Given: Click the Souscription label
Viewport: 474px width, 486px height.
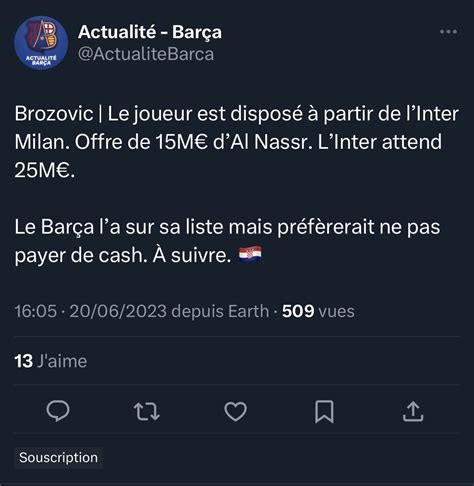Looking at the screenshot, I should [x=58, y=458].
